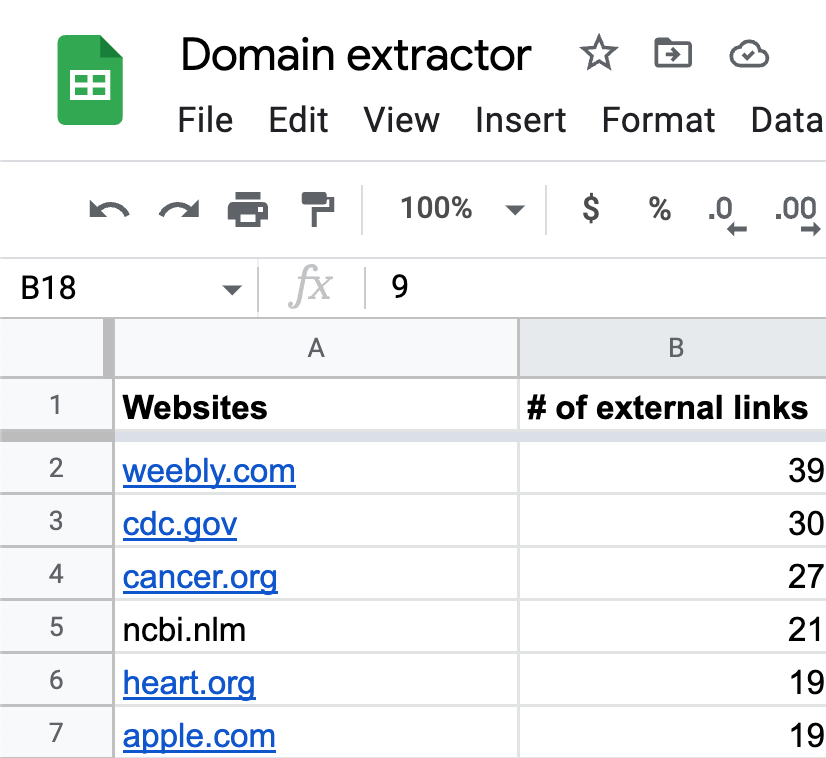Viewport: 826px width, 758px height.
Task: Undo the last action
Action: pyautogui.click(x=109, y=209)
